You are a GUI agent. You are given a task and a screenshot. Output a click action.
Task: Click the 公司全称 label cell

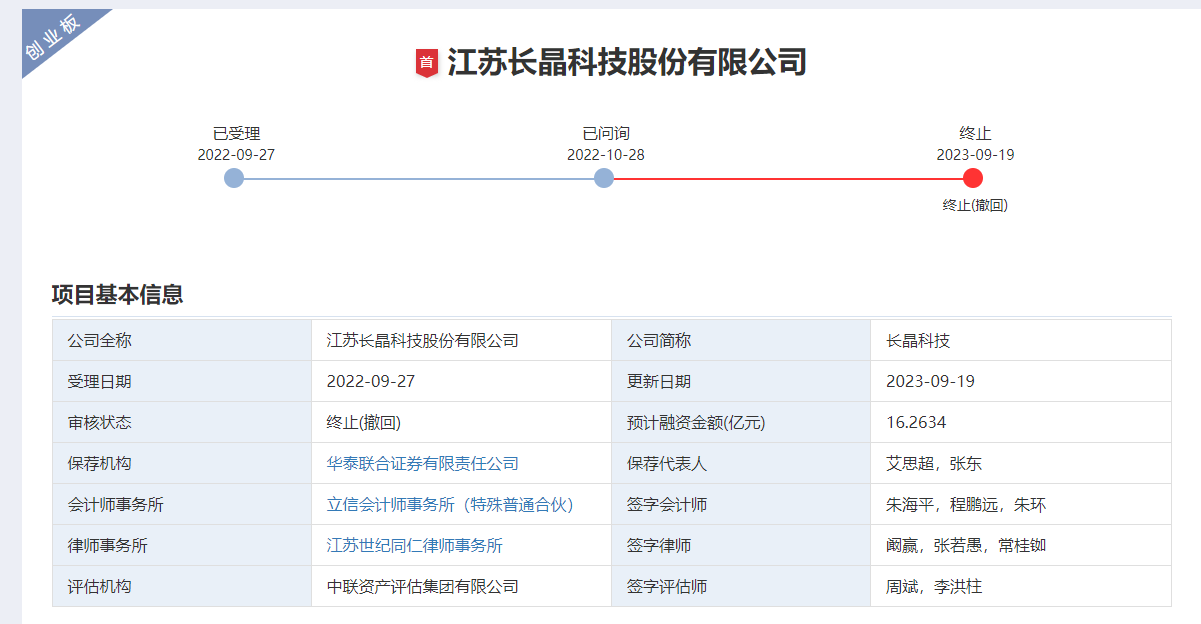182,340
